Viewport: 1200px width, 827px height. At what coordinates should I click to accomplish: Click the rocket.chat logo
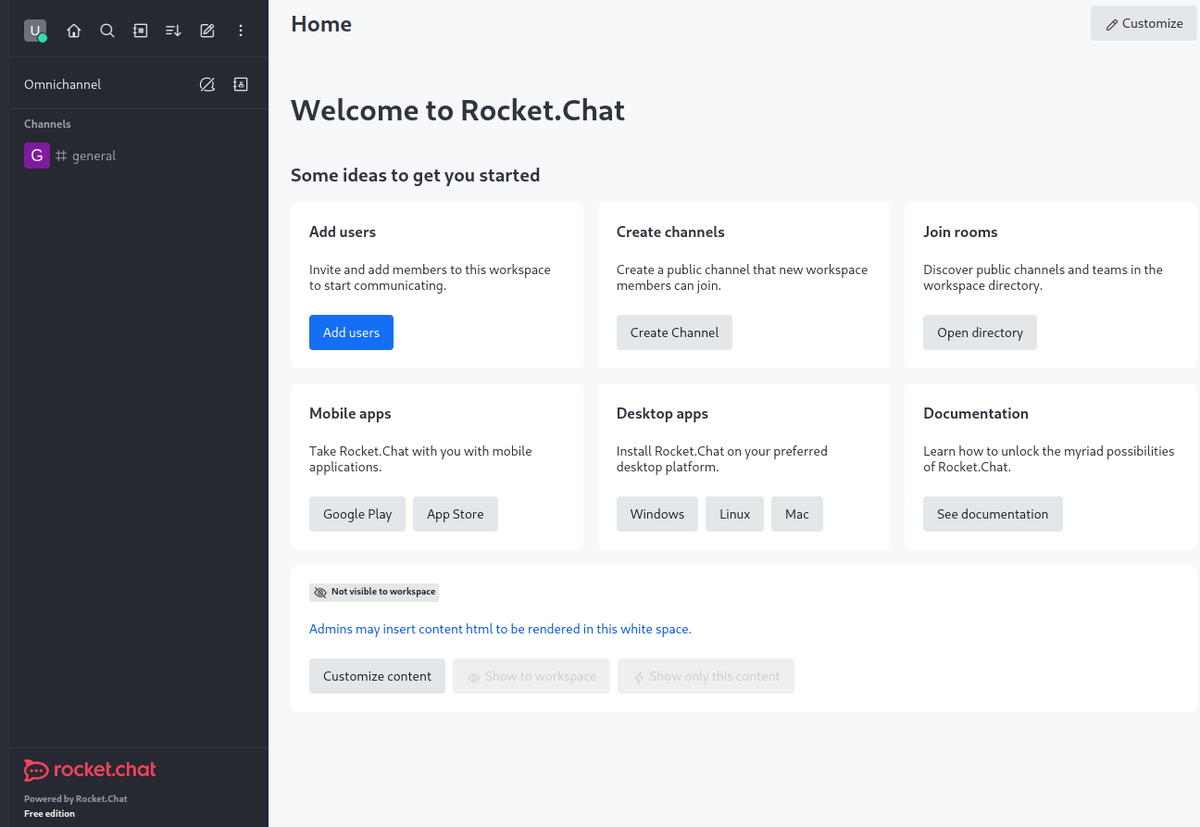(x=90, y=770)
